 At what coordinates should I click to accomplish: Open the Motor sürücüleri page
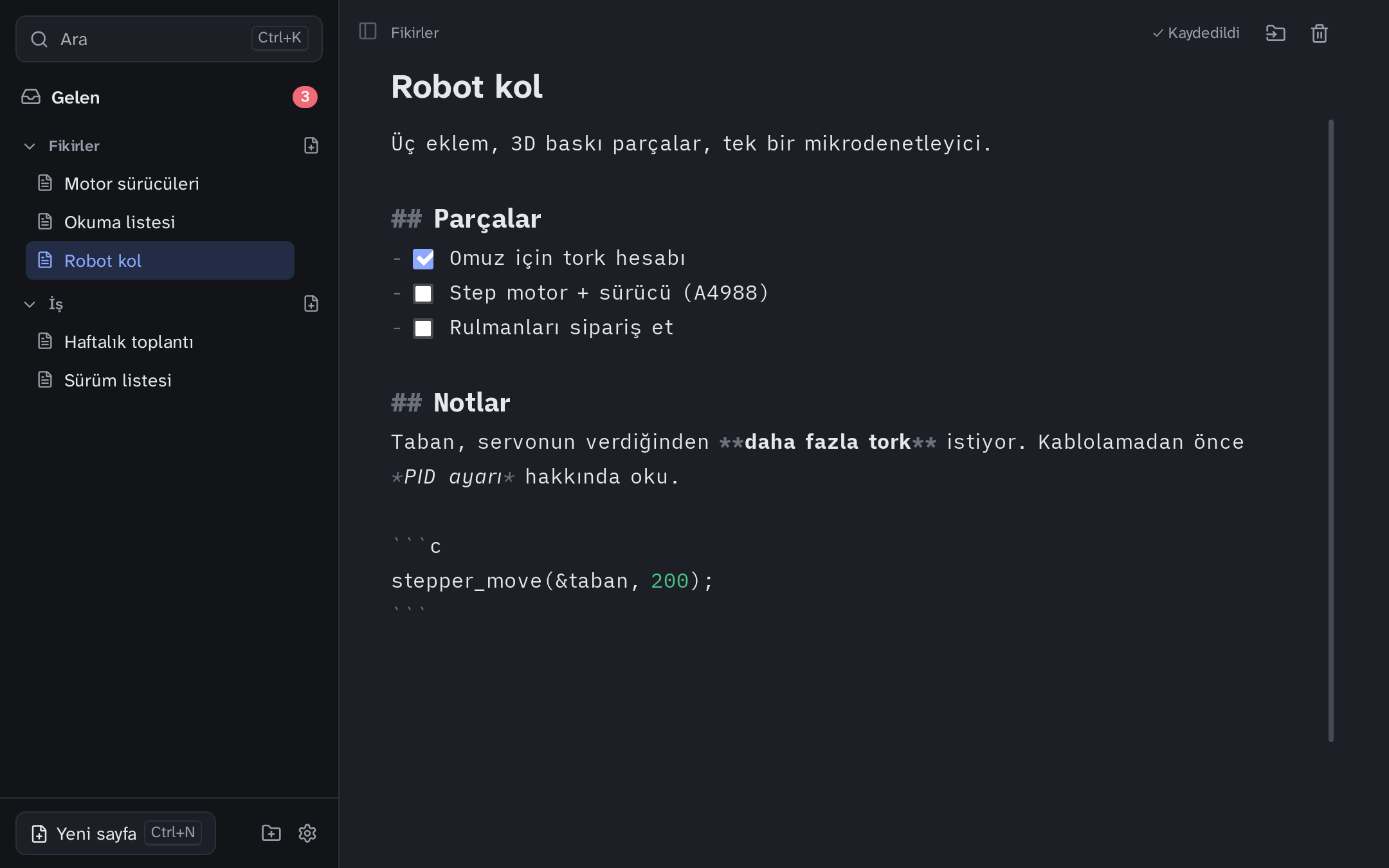(160, 183)
